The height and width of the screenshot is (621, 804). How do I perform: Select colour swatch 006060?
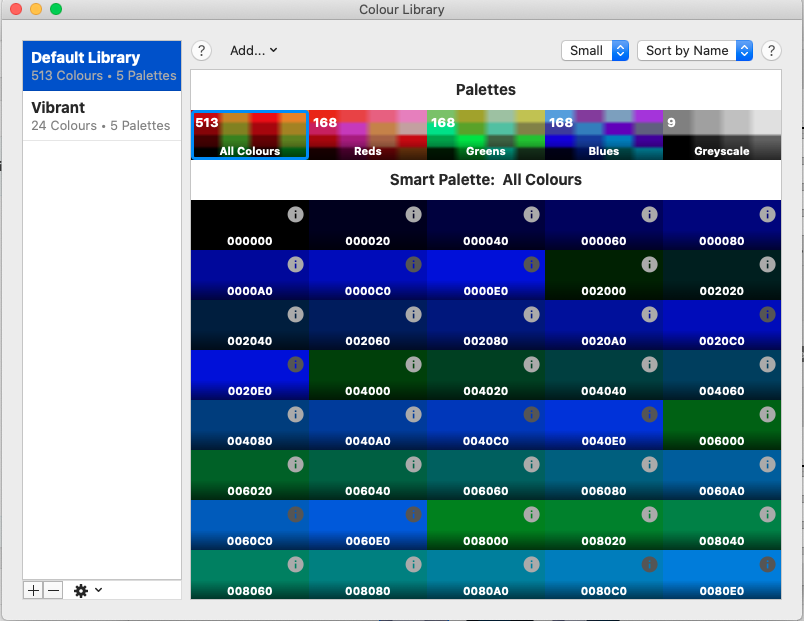tap(486, 475)
